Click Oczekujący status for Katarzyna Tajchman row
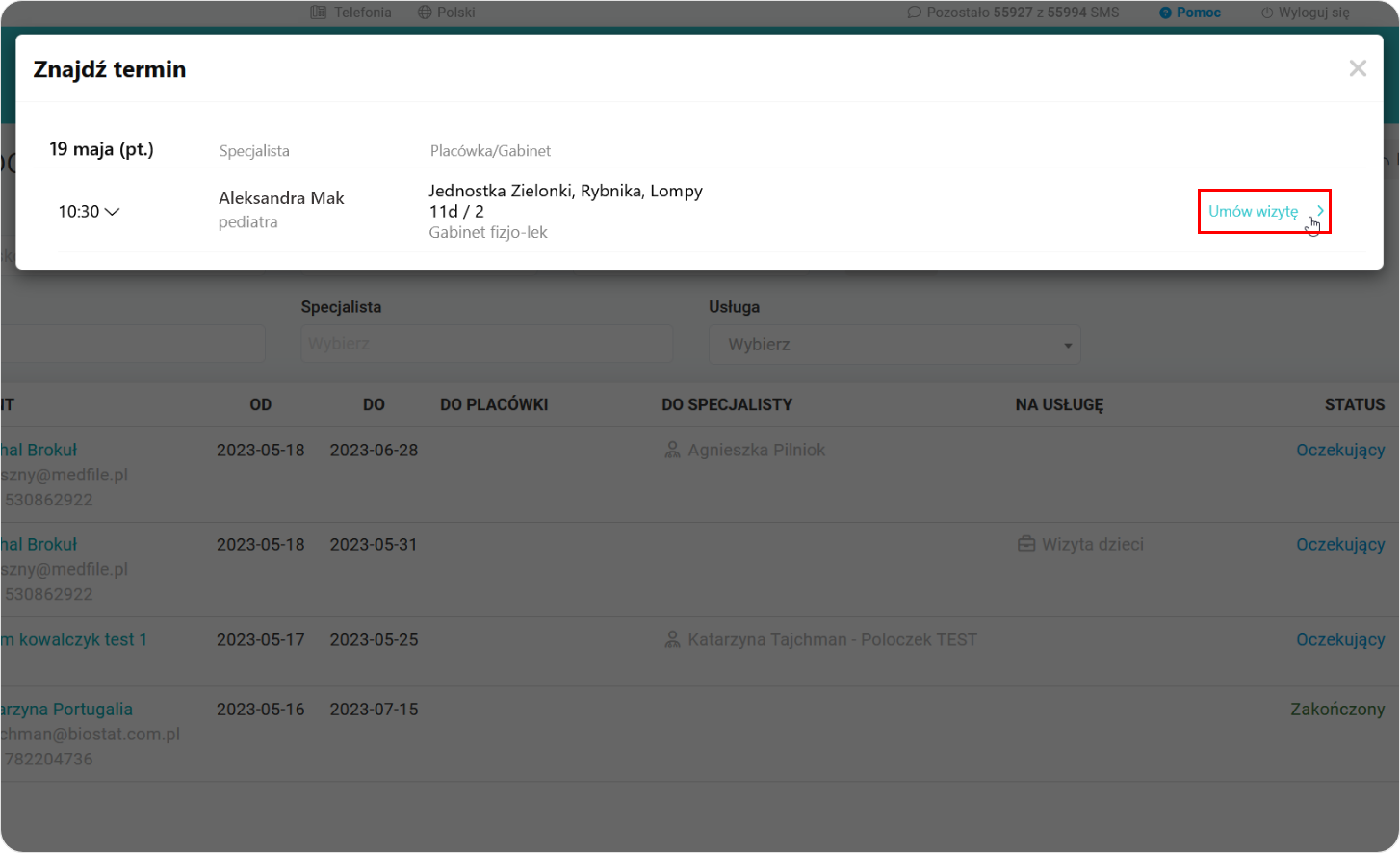Viewport: 1400px width, 853px height. coord(1340,639)
